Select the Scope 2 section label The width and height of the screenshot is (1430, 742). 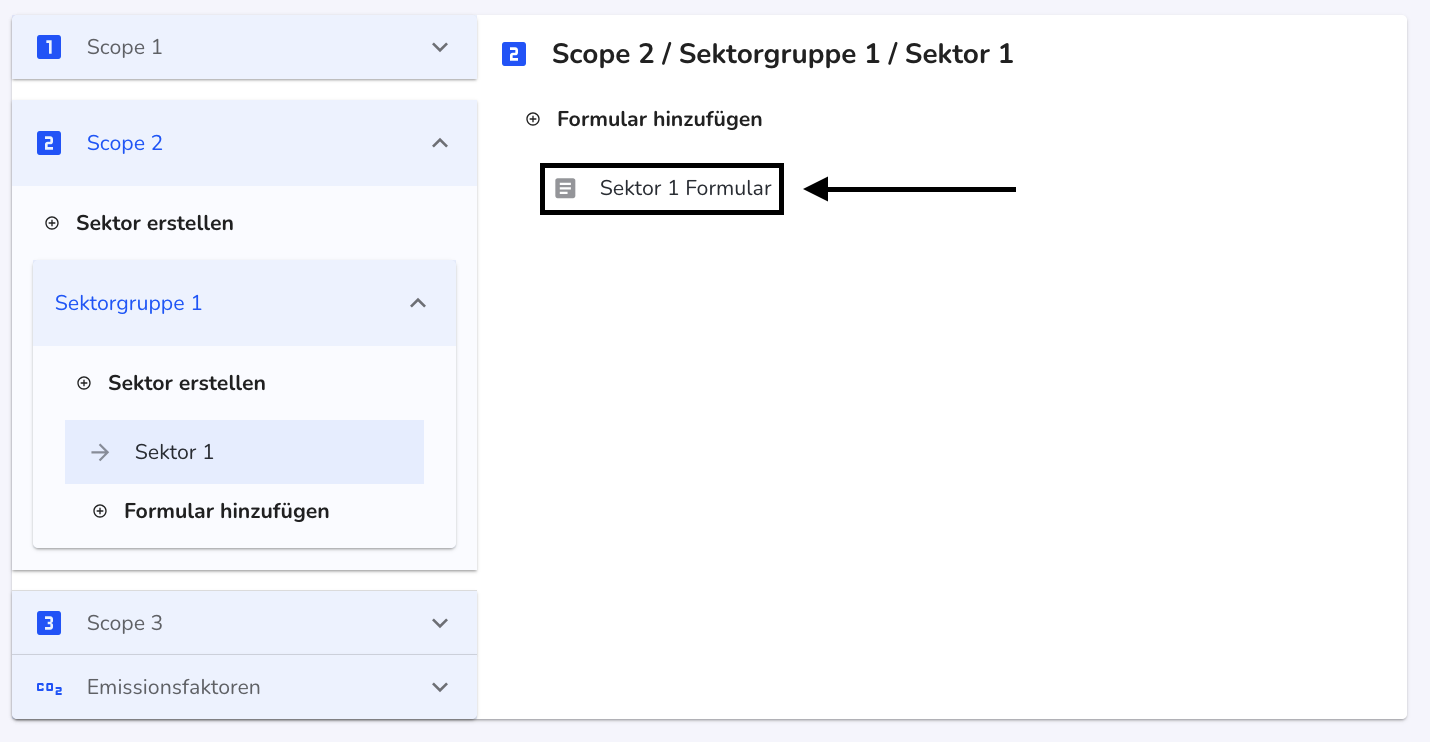pos(125,143)
